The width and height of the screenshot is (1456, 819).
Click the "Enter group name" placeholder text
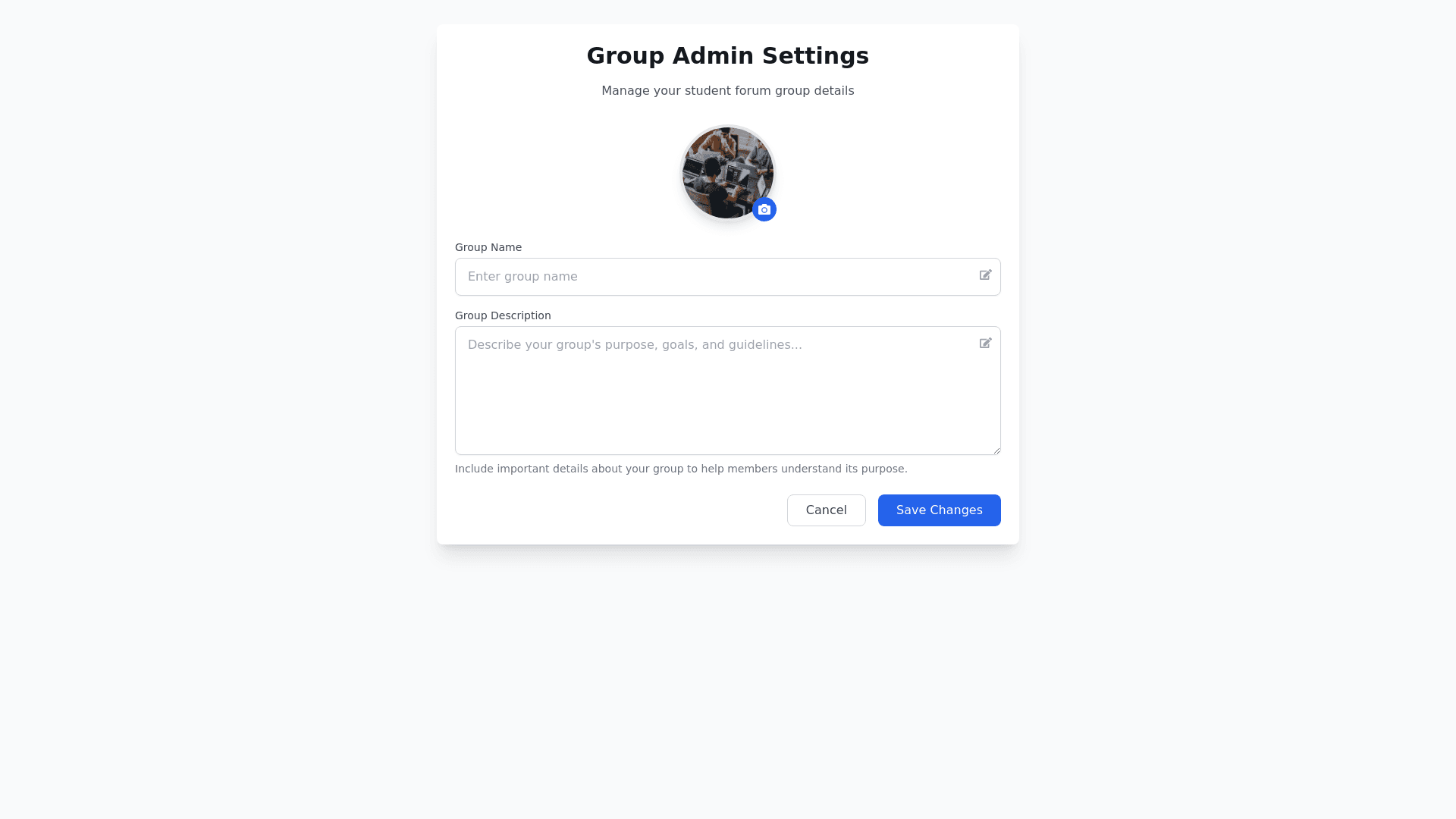[522, 277]
